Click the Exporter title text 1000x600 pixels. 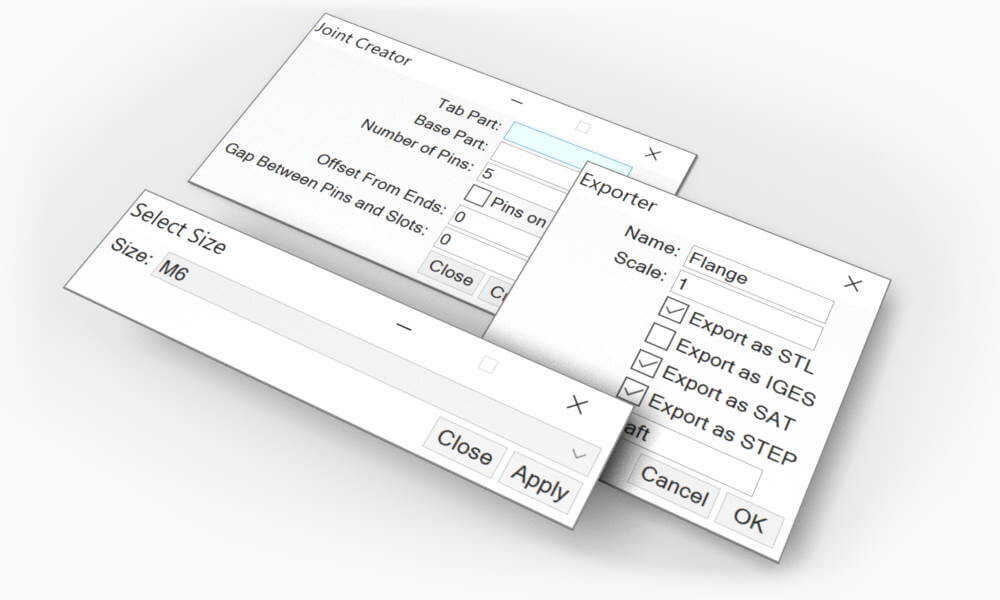point(617,192)
